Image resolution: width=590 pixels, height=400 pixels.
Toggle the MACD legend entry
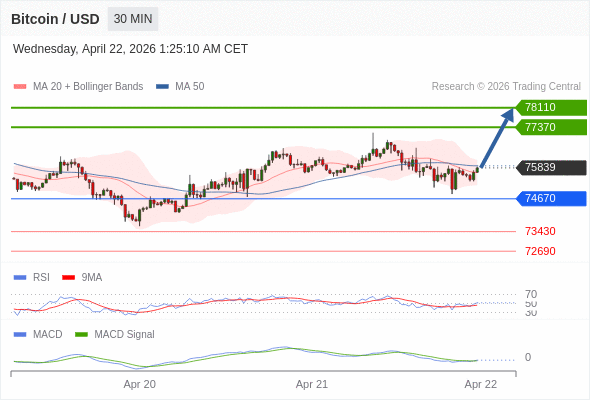coord(38,335)
